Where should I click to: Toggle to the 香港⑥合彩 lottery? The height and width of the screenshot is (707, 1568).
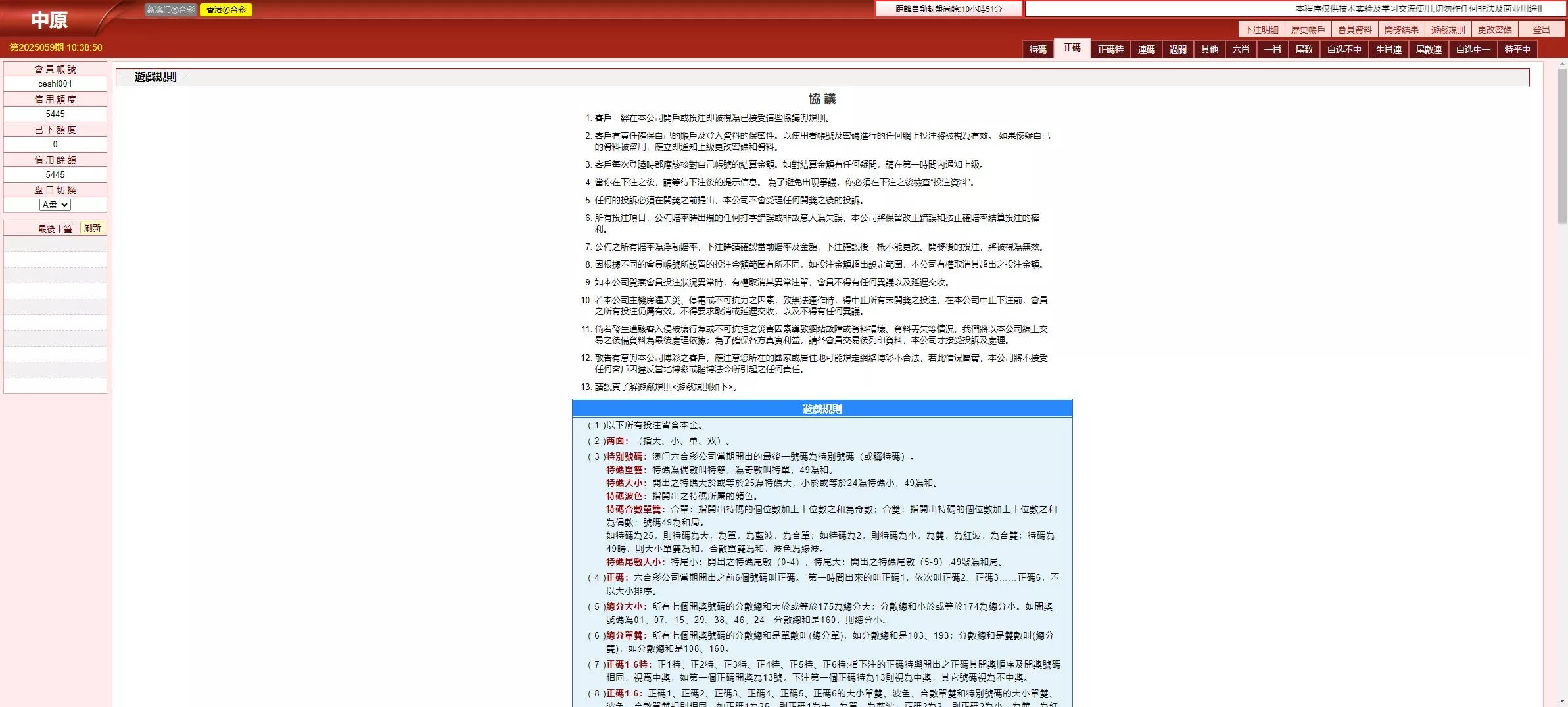[226, 10]
